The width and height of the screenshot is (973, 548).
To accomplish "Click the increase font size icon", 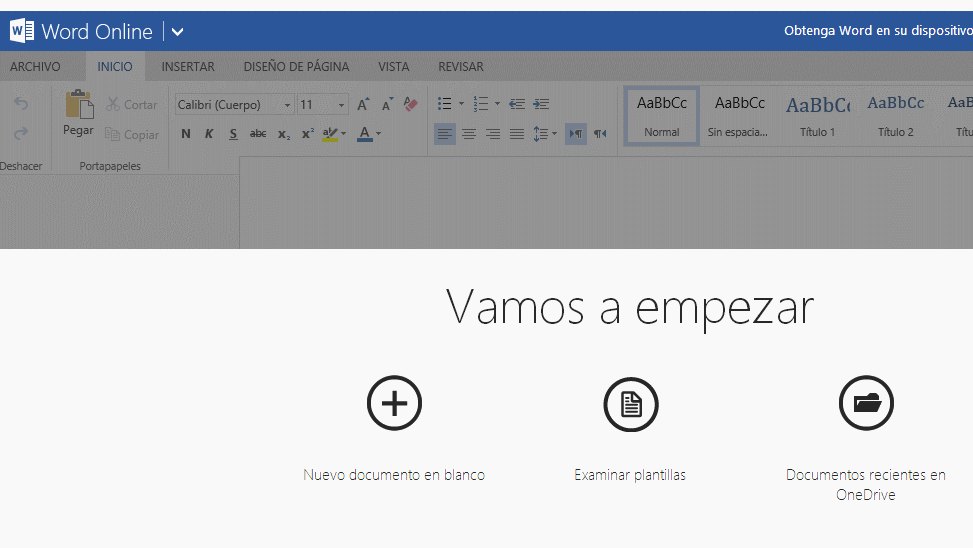I will (363, 104).
